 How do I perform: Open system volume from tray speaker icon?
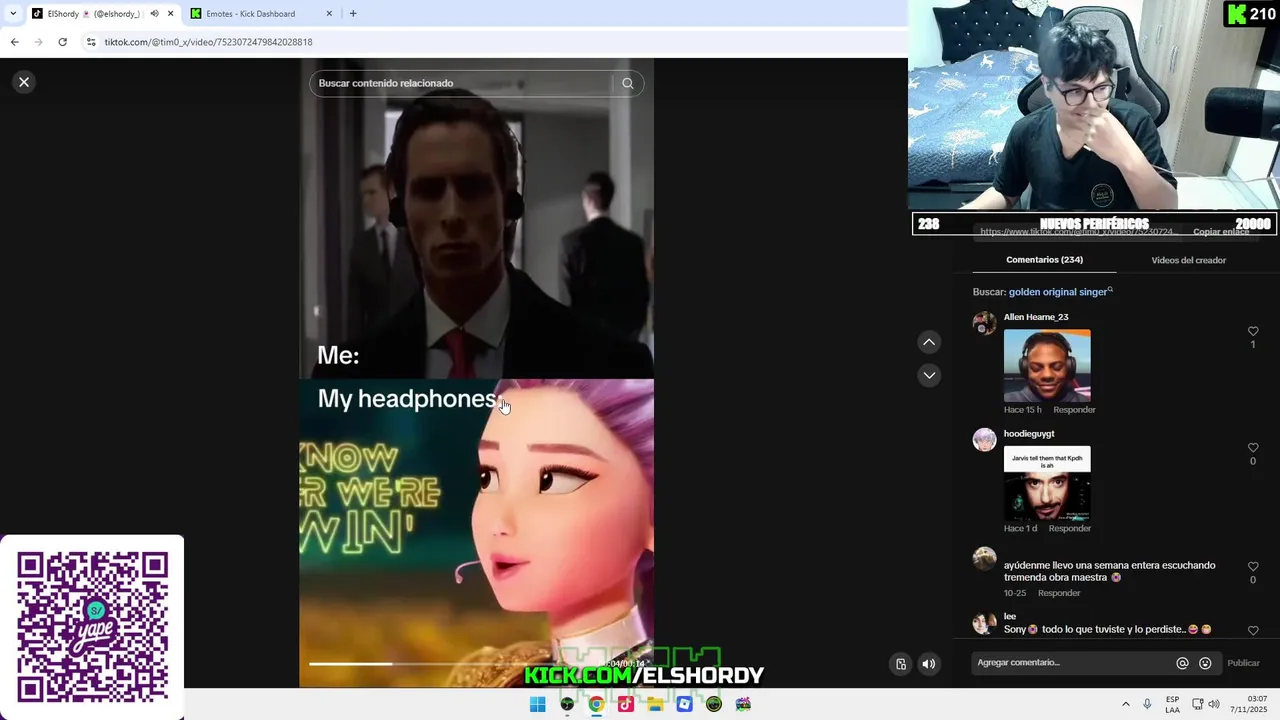pos(1214,704)
